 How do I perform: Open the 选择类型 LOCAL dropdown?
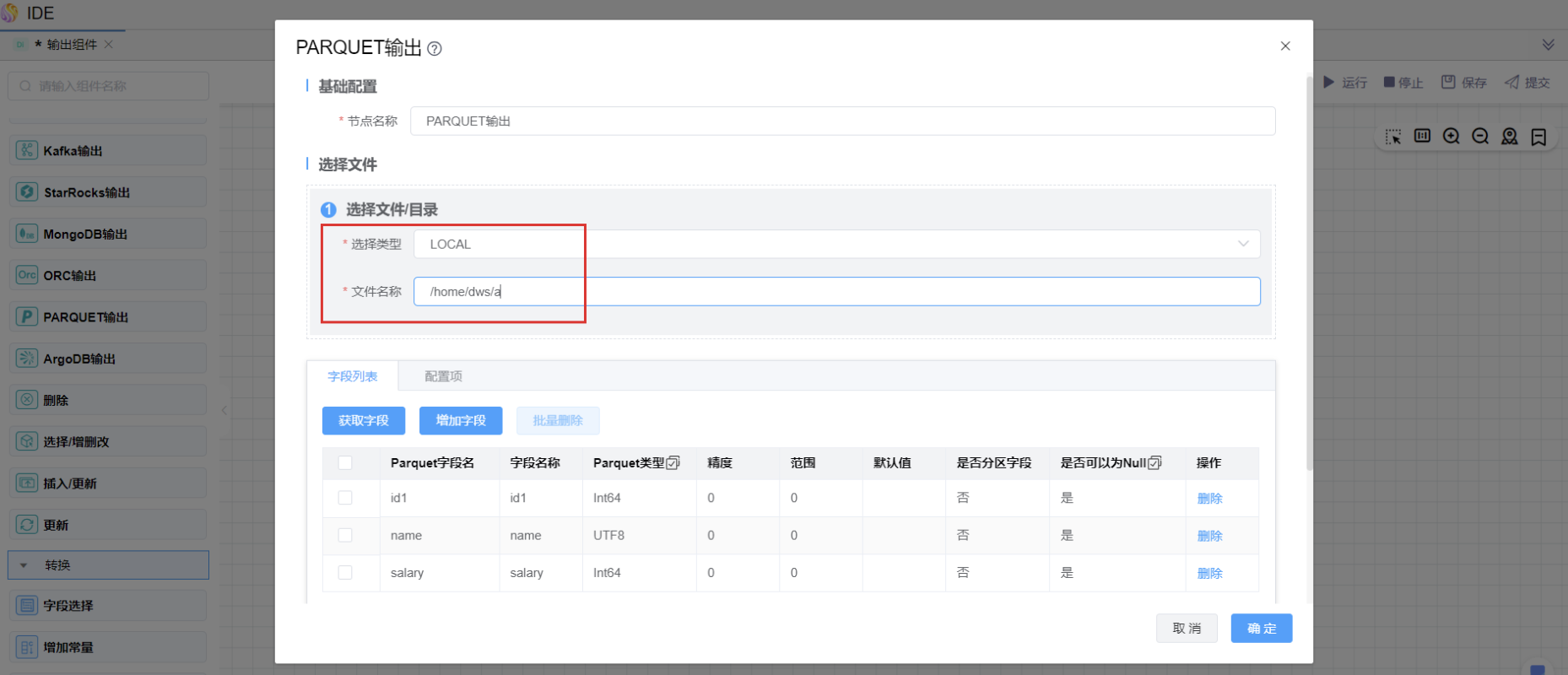tap(835, 244)
